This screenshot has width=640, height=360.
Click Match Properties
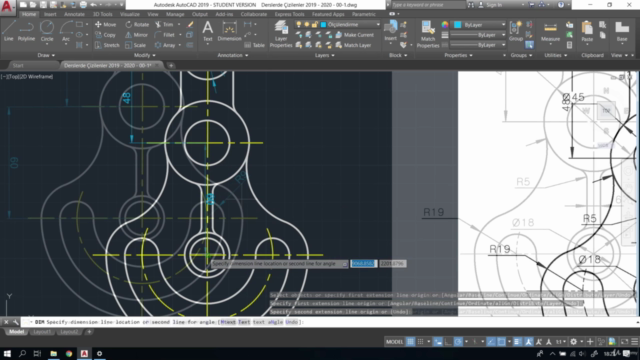[x=428, y=33]
